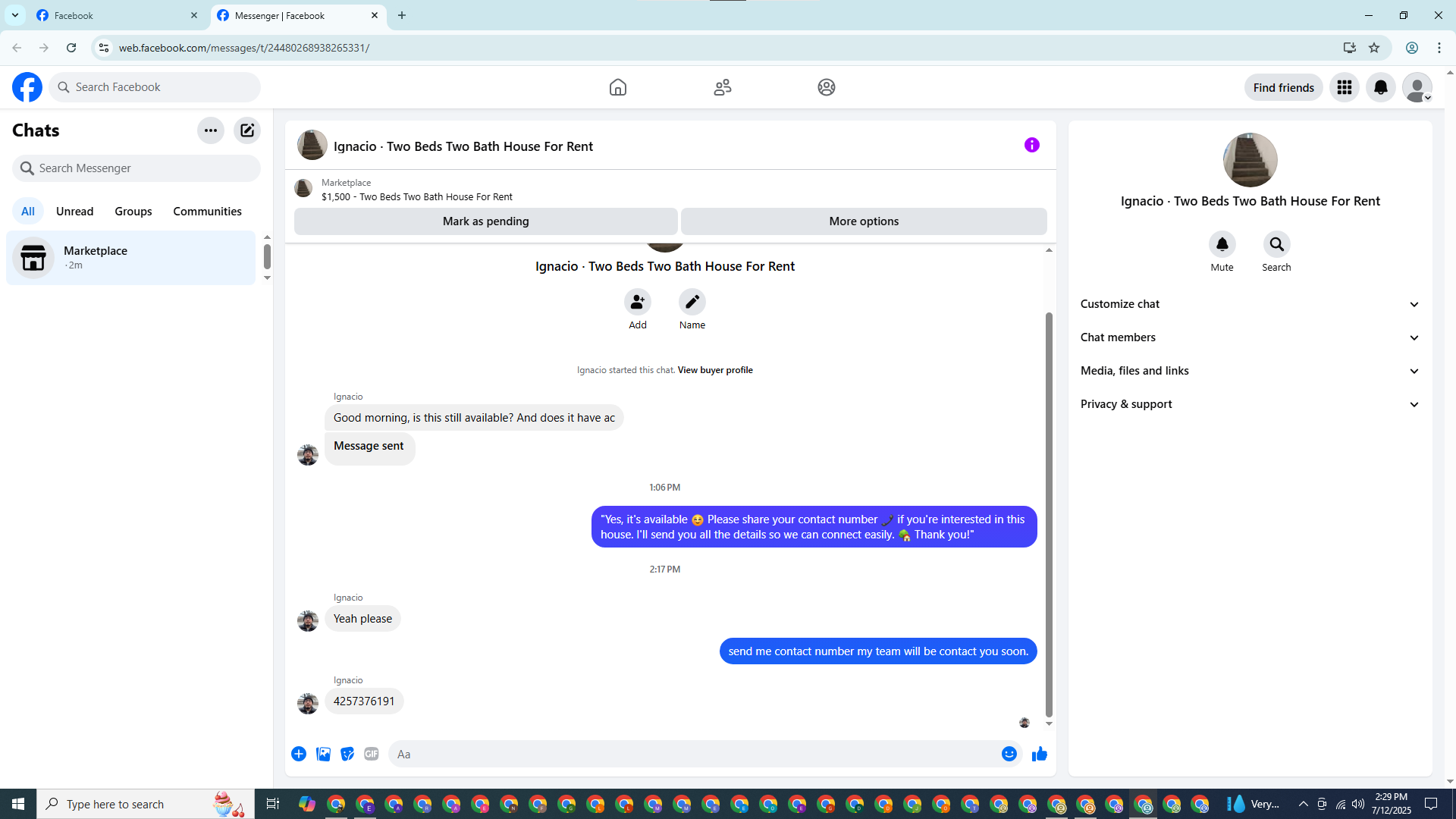Open the Facebook menu grid icon
This screenshot has width=1456, height=819.
coord(1344,87)
